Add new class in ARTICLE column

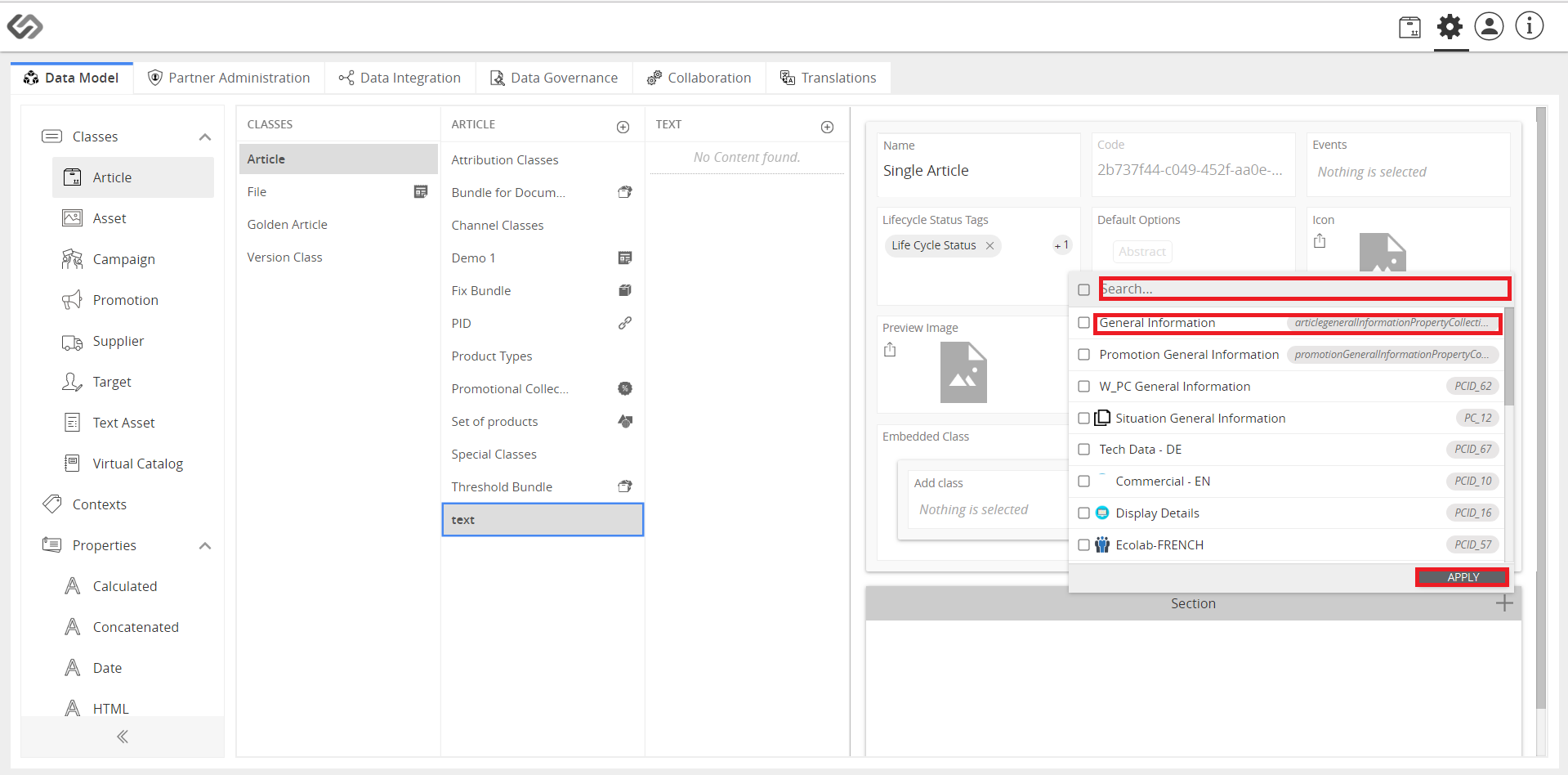pyautogui.click(x=623, y=127)
